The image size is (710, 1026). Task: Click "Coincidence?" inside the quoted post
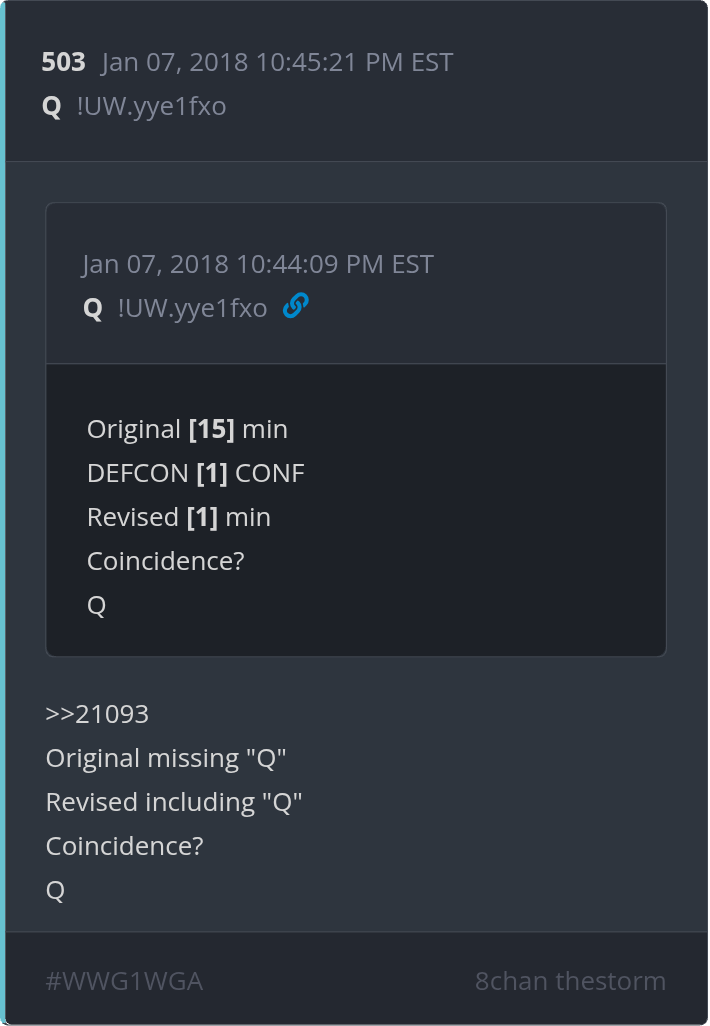point(165,561)
